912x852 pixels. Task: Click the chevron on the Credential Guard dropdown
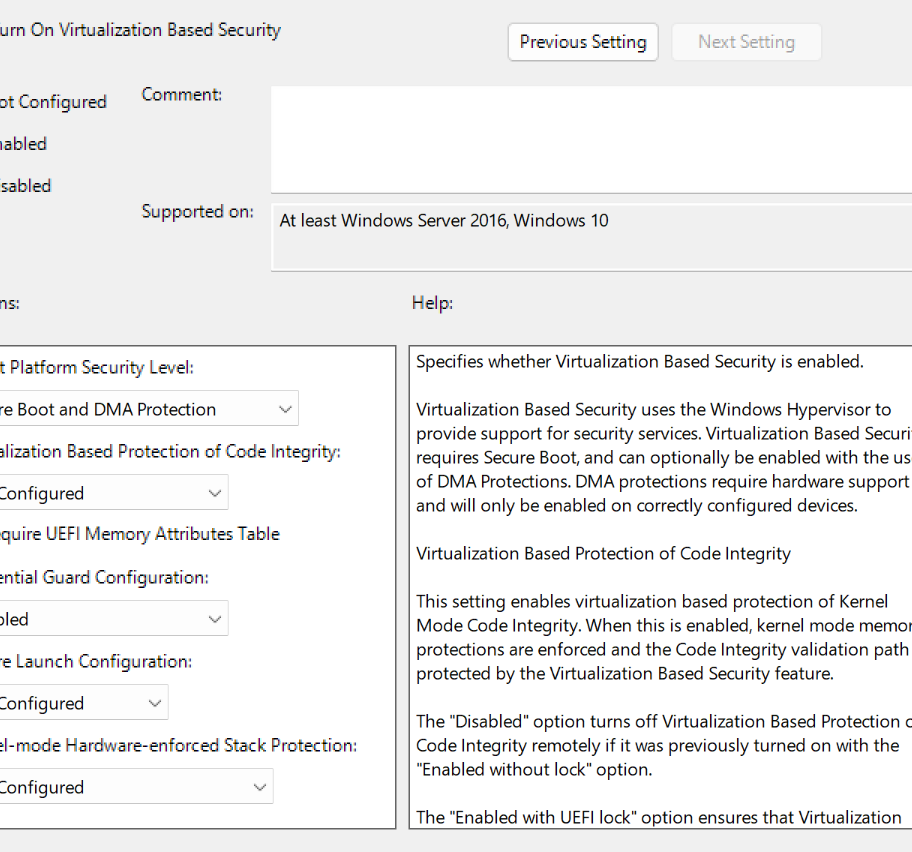click(x=213, y=618)
